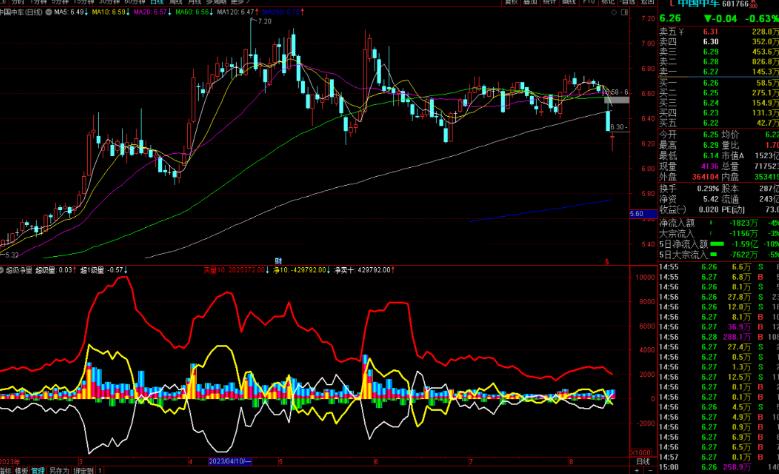Switch to the 月线 period tab

coord(194,2)
